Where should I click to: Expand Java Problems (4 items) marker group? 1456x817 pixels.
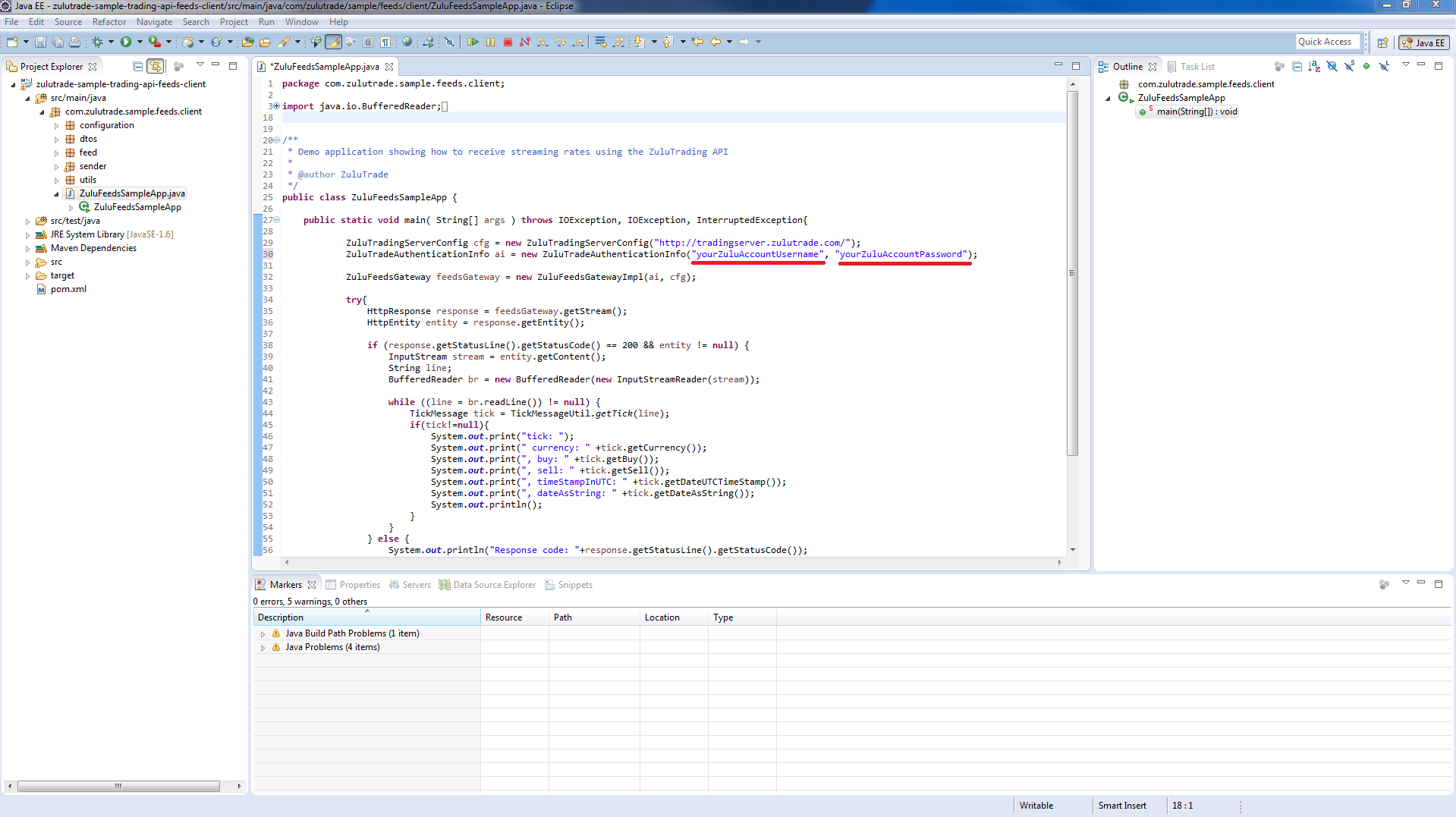pyautogui.click(x=263, y=648)
